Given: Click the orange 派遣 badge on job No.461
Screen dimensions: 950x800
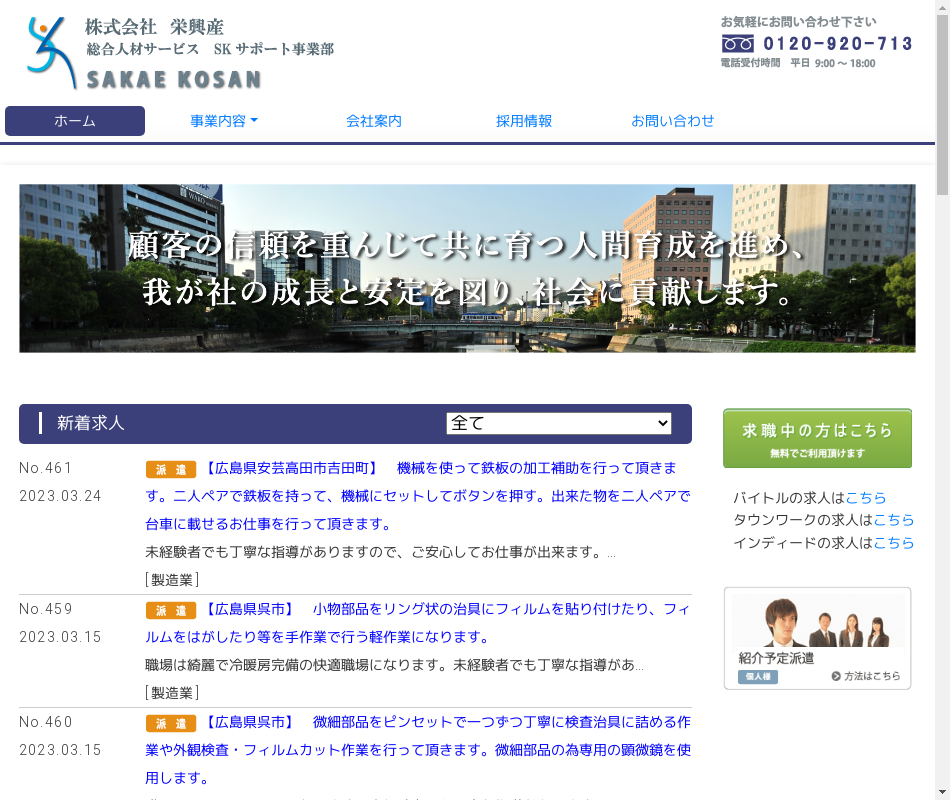Looking at the screenshot, I should point(170,469).
